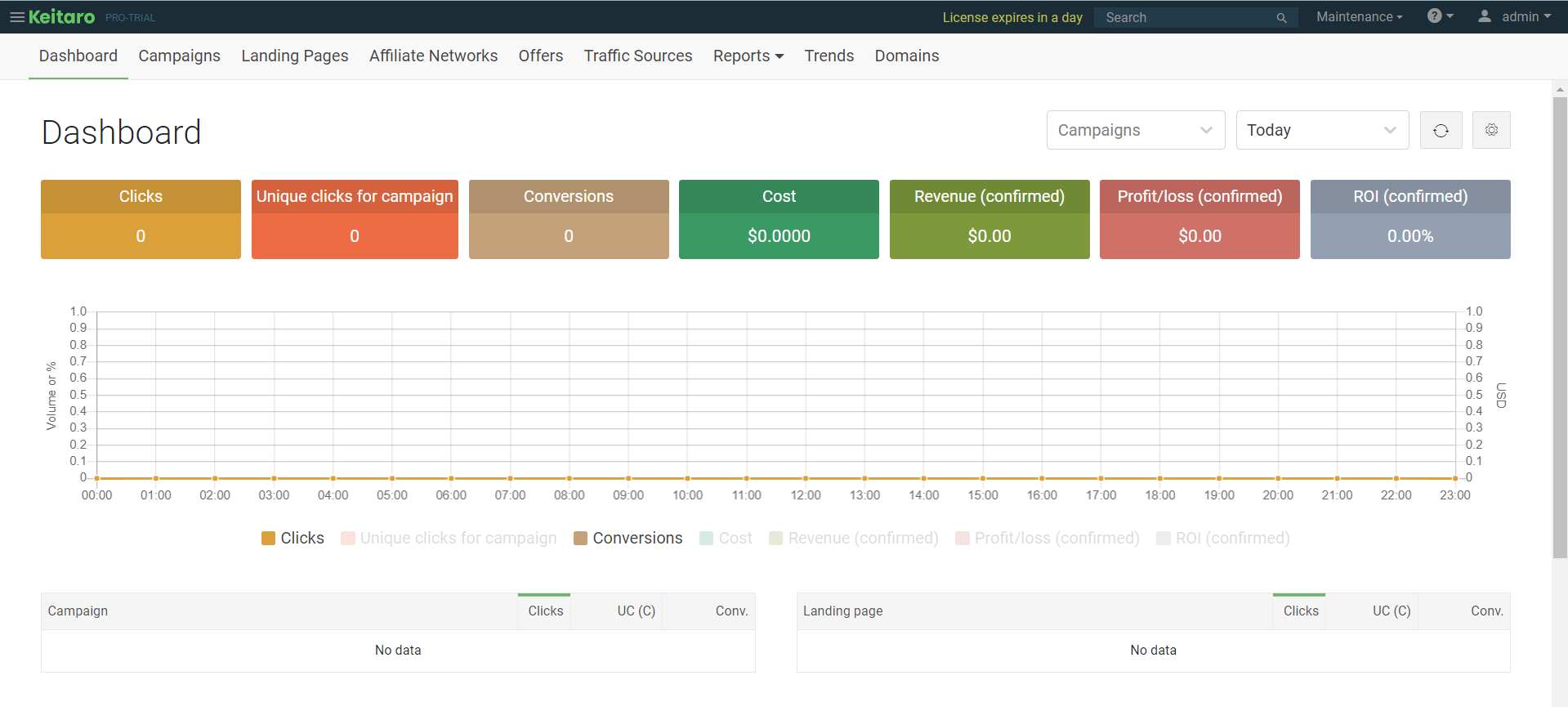
Task: Switch to the Landing Pages tab
Action: [294, 56]
